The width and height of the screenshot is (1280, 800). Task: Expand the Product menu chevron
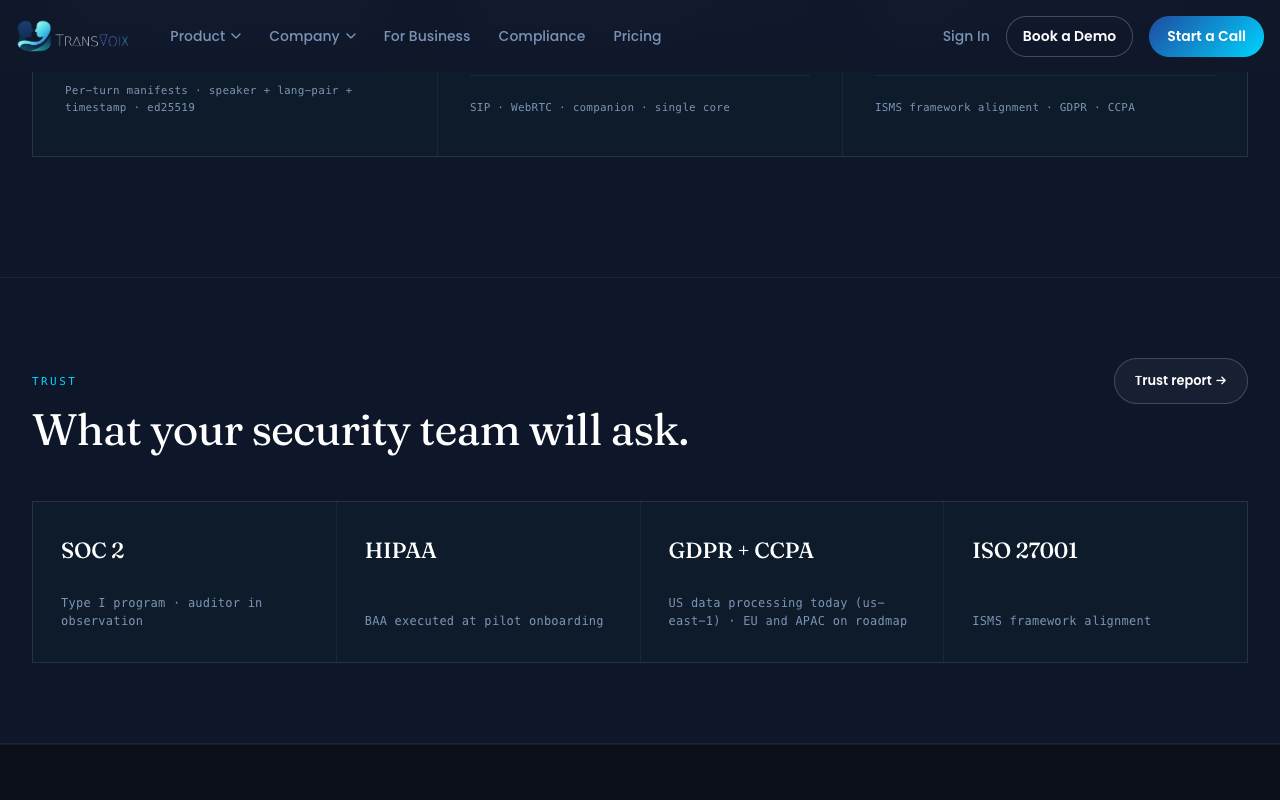pyautogui.click(x=236, y=36)
